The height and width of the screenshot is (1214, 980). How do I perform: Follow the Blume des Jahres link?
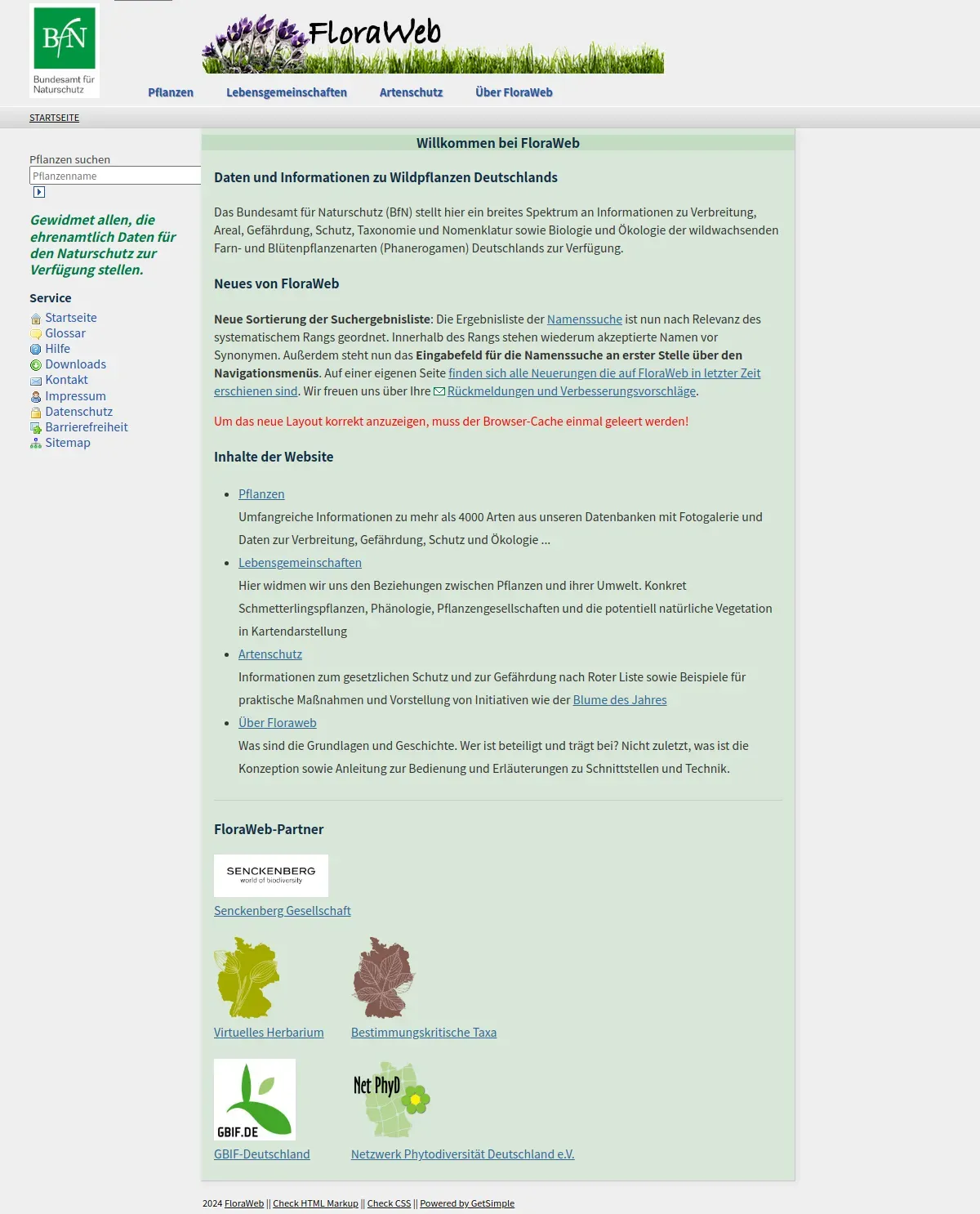pos(620,700)
